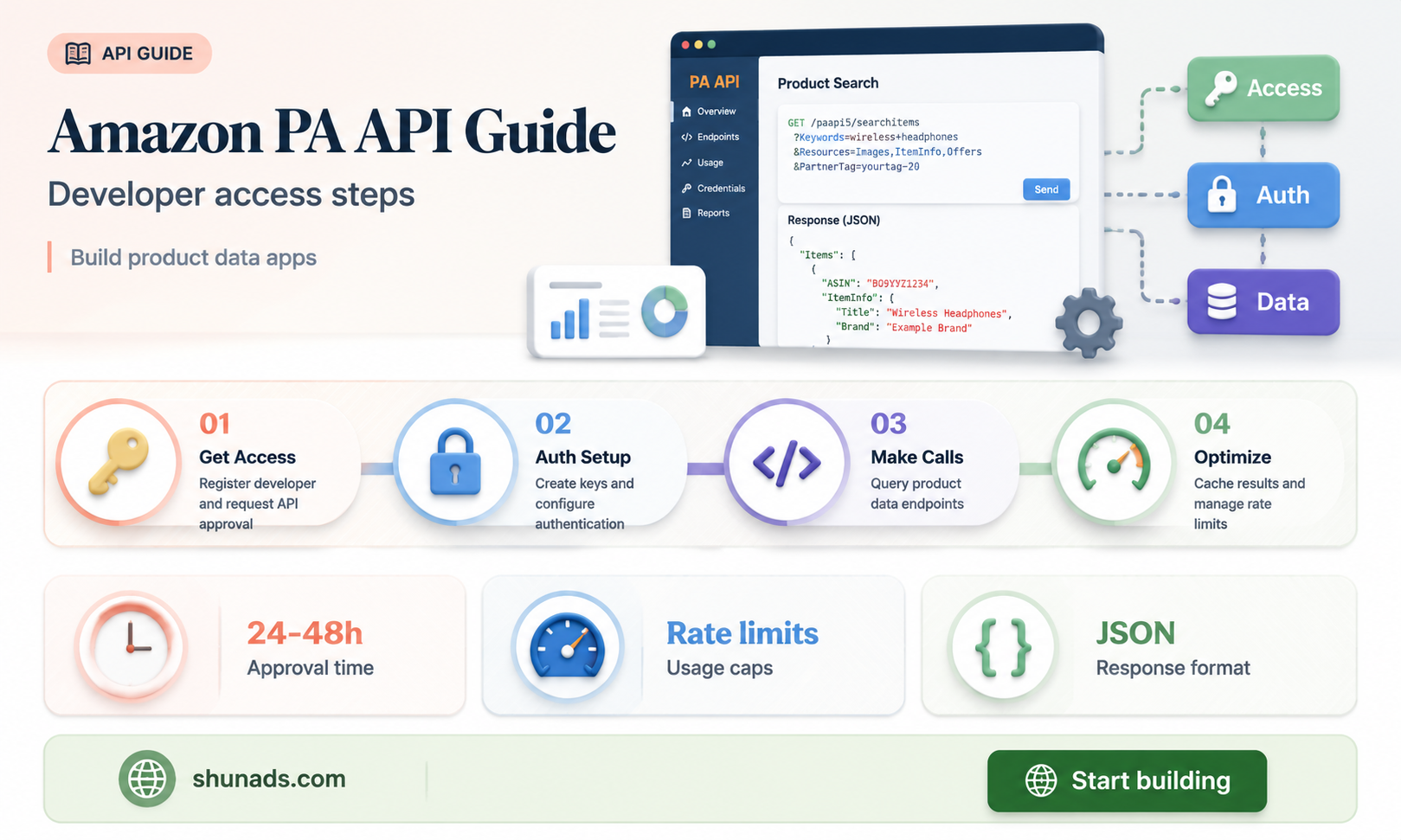1401x840 pixels.
Task: Click the 24-48h text
Action: (x=305, y=633)
